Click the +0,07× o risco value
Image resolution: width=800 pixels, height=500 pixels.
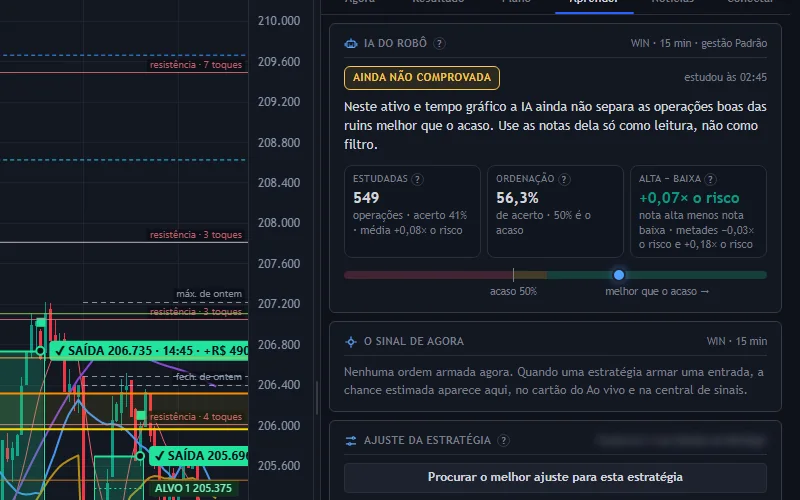(689, 198)
